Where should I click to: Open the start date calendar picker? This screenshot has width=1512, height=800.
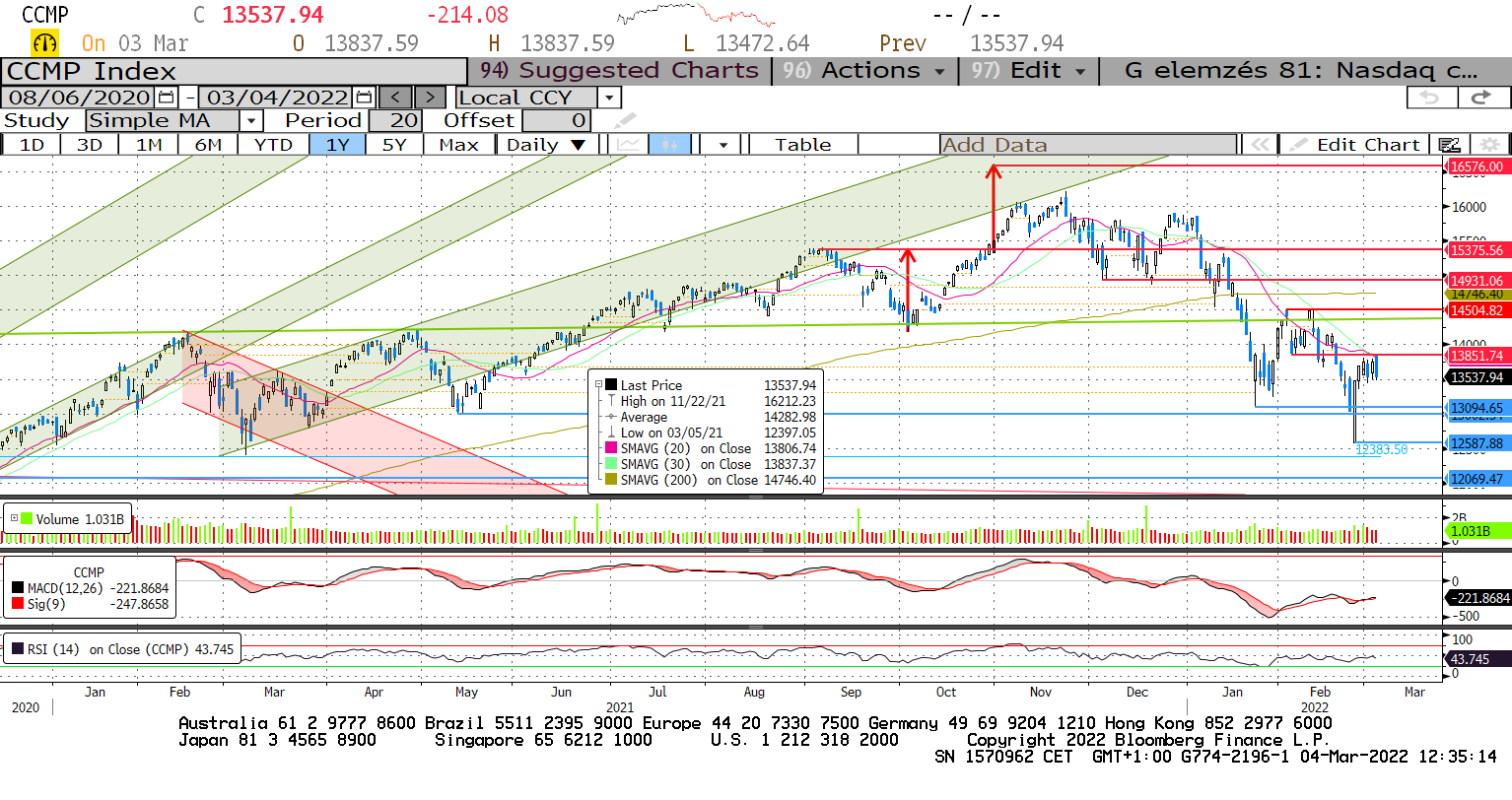[x=167, y=98]
